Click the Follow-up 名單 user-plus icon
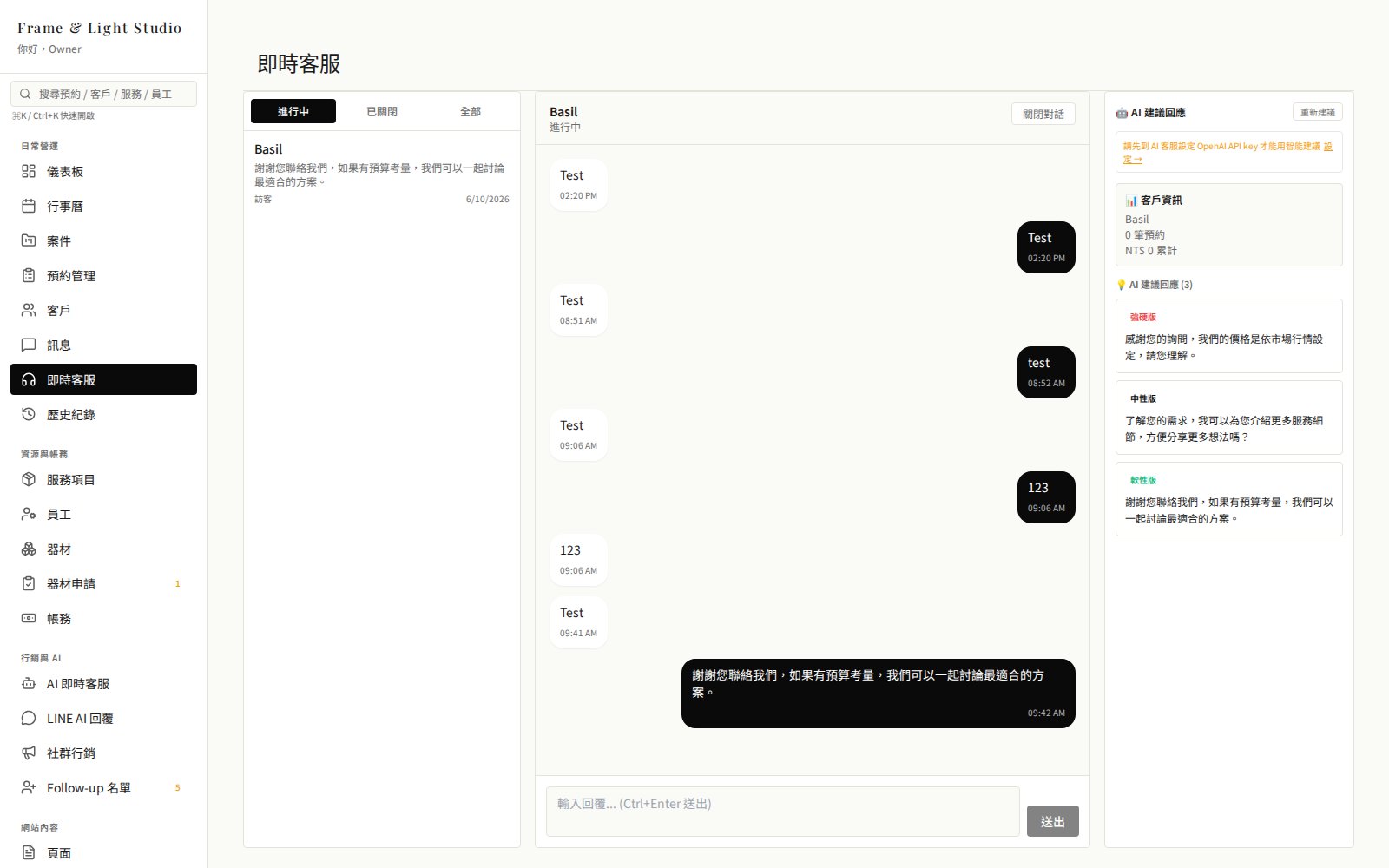The height and width of the screenshot is (868, 1389). pos(29,787)
